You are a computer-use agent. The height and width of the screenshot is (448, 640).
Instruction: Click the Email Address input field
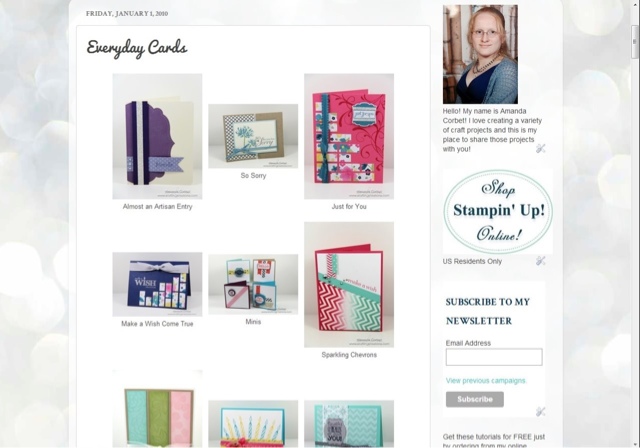click(494, 357)
